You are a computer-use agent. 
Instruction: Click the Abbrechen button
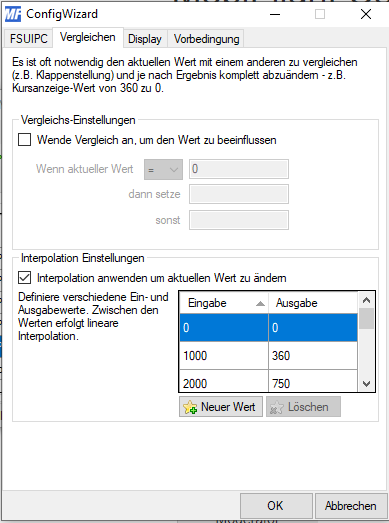351,506
